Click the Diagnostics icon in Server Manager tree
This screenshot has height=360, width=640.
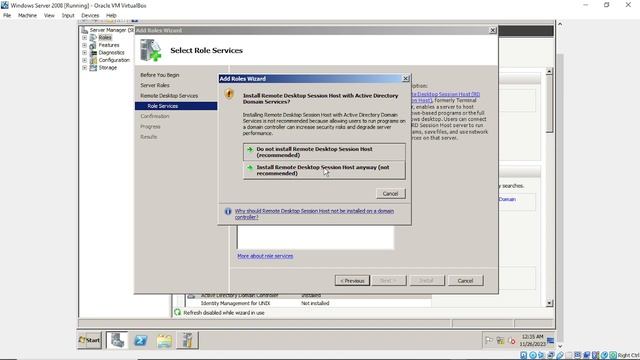93,53
